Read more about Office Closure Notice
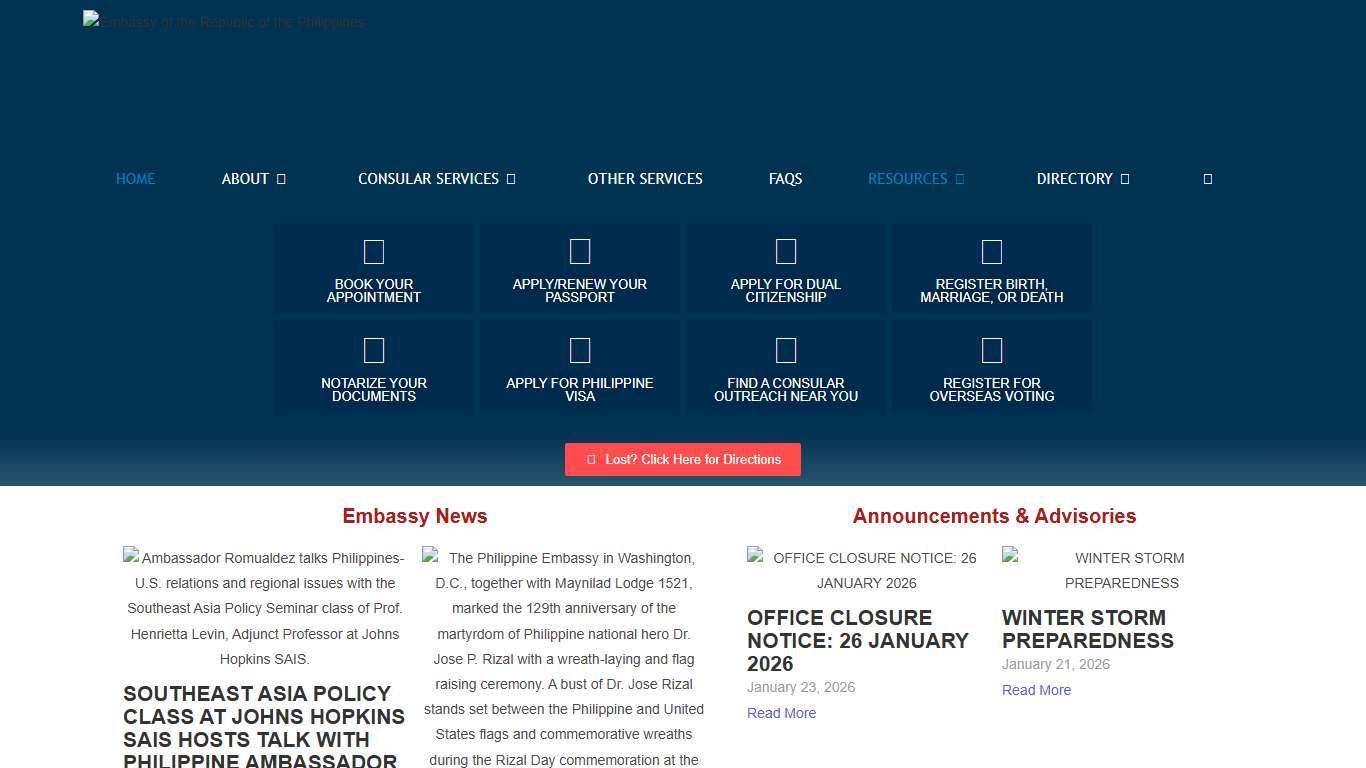The image size is (1366, 768). pyautogui.click(x=781, y=713)
